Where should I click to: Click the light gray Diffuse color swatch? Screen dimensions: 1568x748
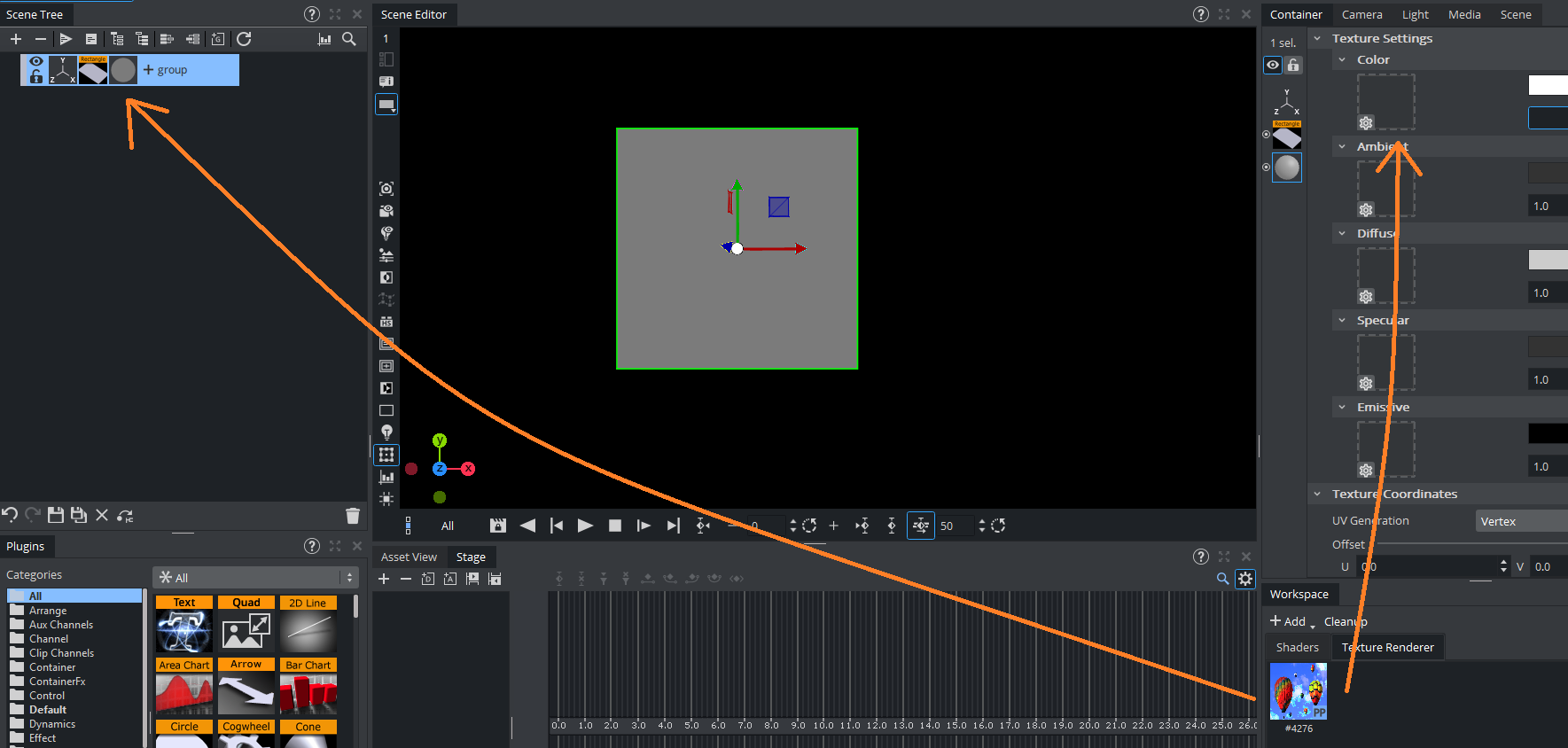pos(1548,259)
